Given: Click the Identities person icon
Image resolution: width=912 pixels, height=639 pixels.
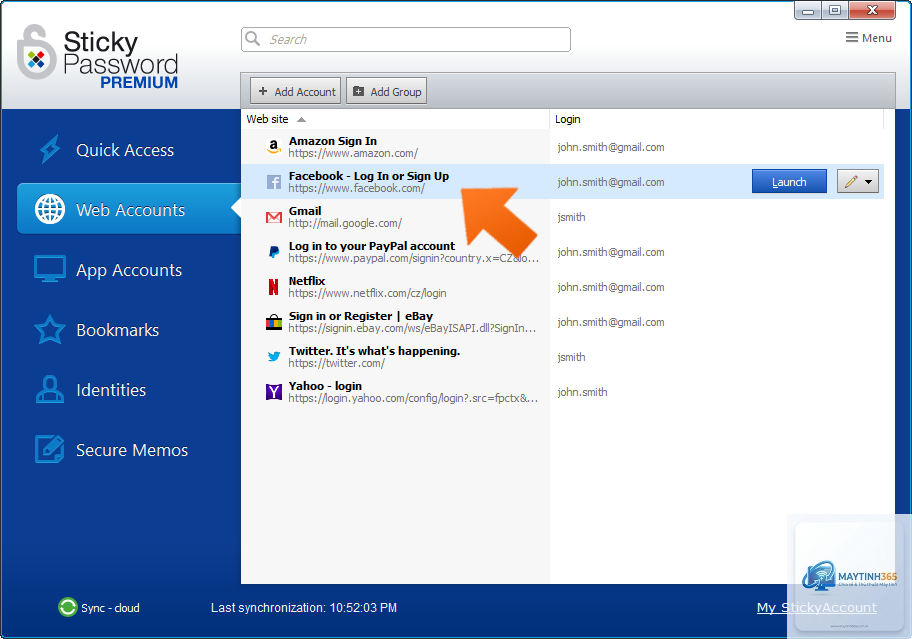Looking at the screenshot, I should 50,390.
